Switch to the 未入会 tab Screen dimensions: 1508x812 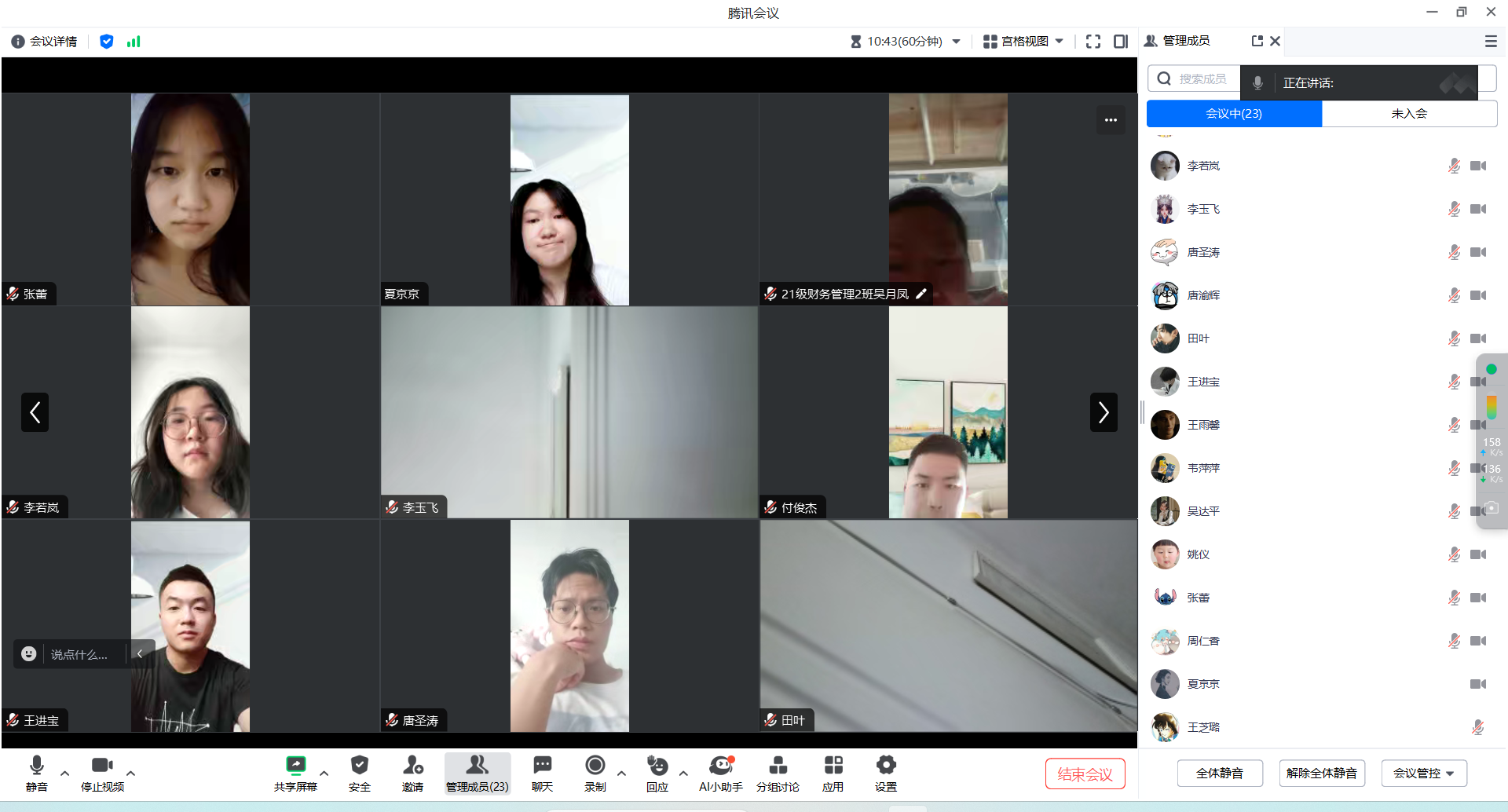[1409, 114]
